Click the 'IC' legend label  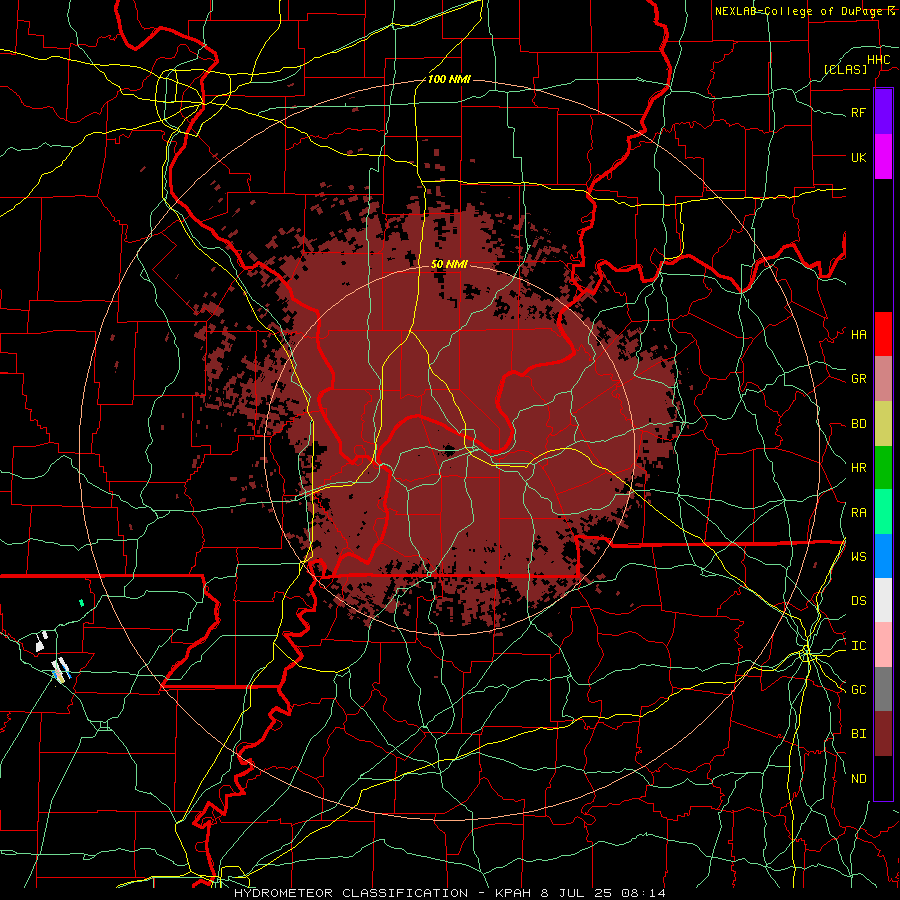coord(858,646)
